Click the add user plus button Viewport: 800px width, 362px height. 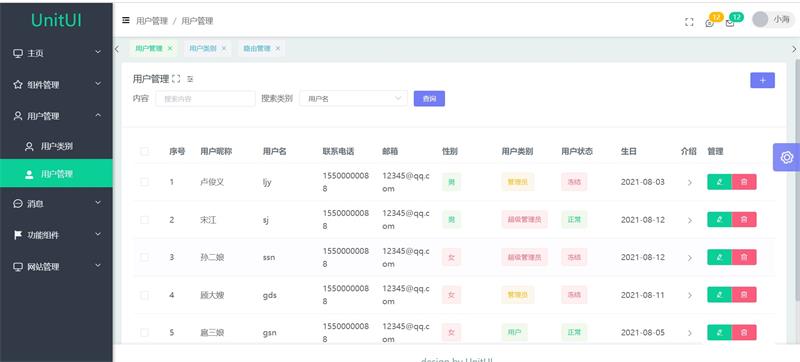(762, 81)
